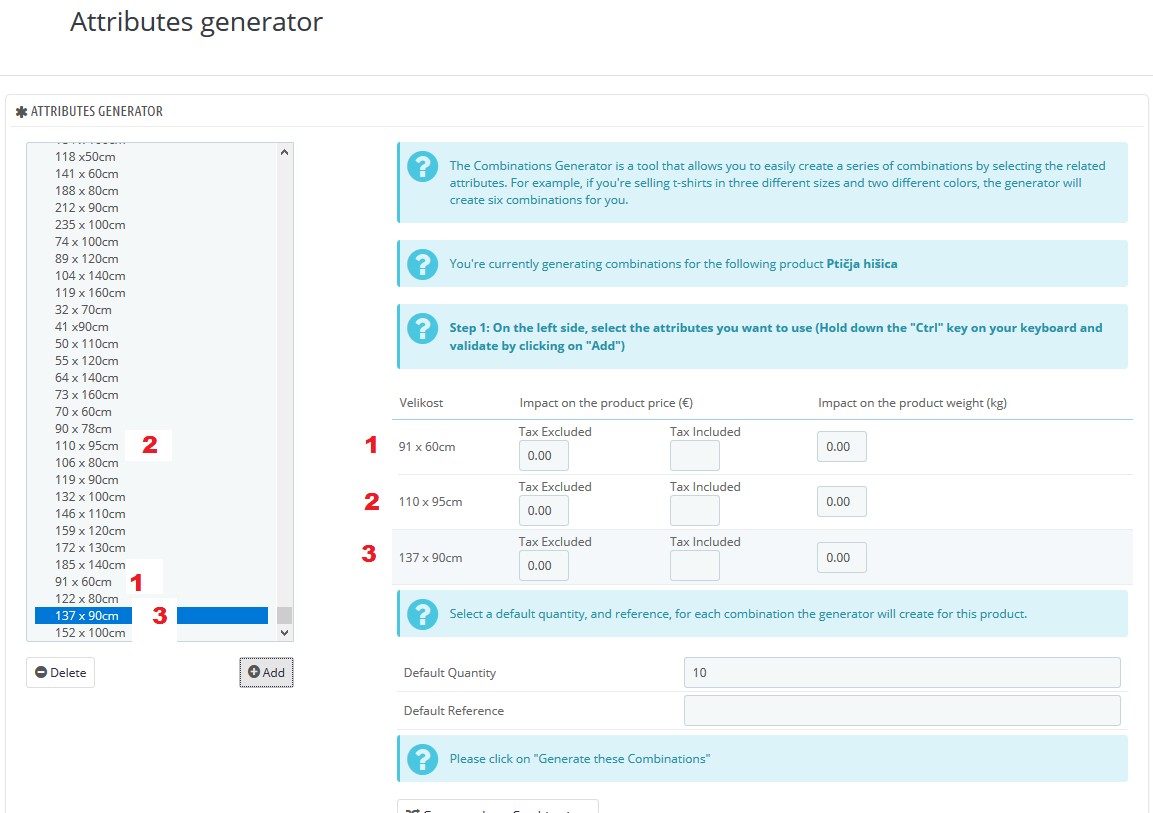This screenshot has width=1153, height=813.
Task: Select the 141 x 60cm list entry
Action: click(86, 173)
